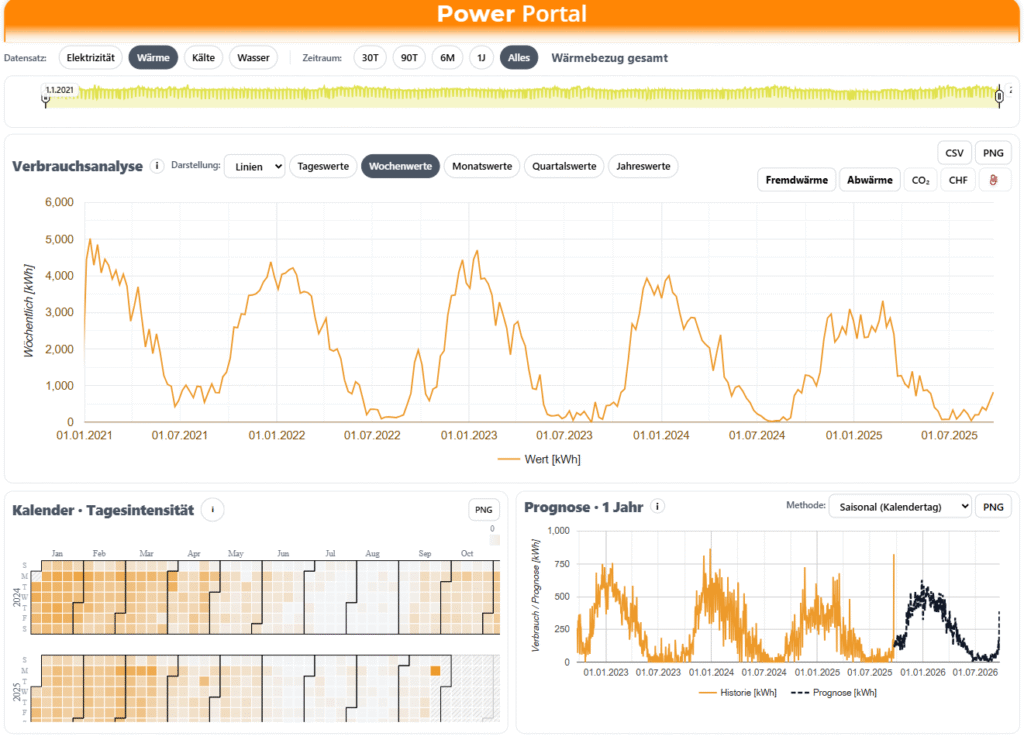Switch to Monatswerte aggregation
1024x750 pixels.
coord(482,166)
